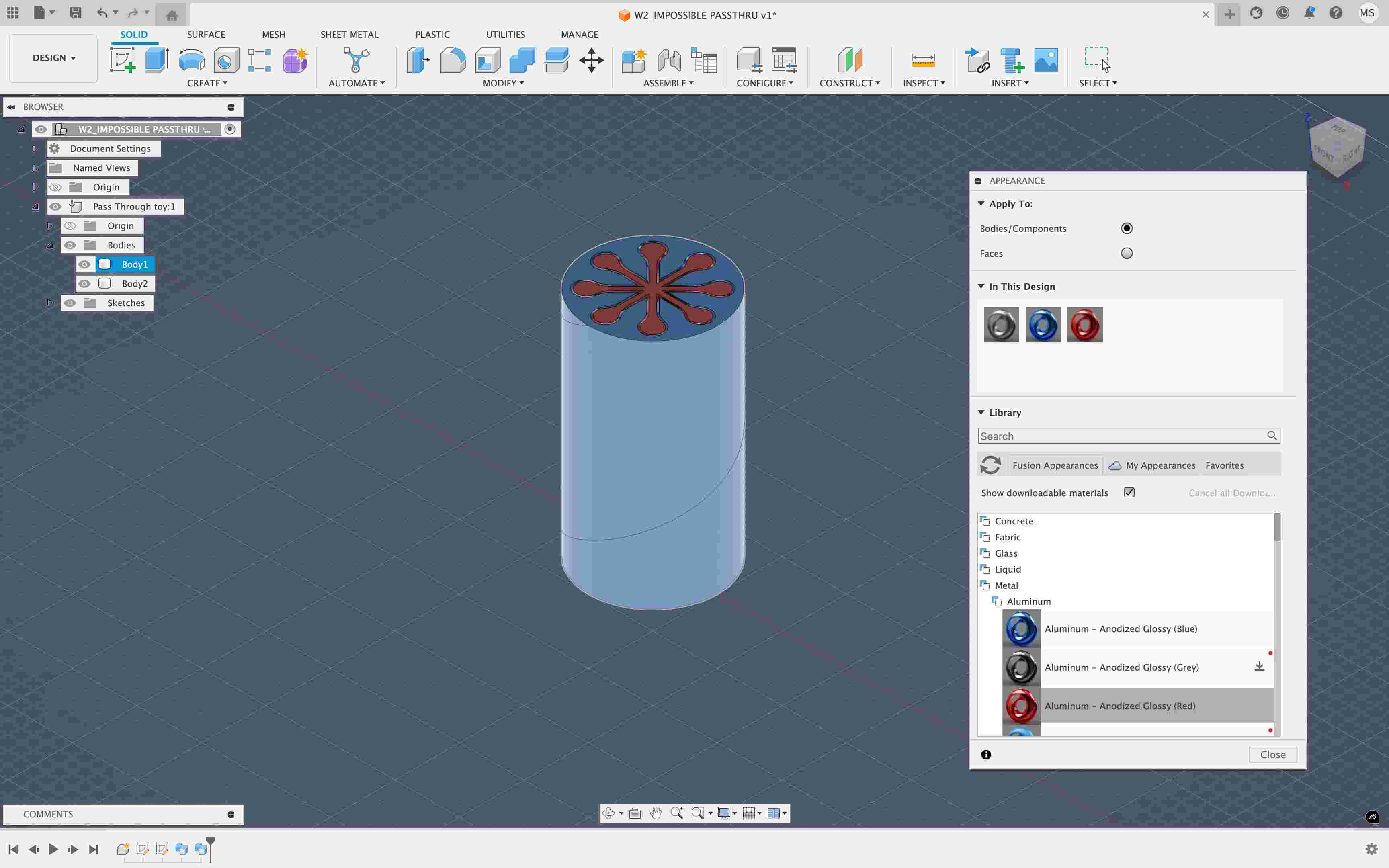Open the Automate fork icon
This screenshot has width=1389, height=868.
pos(356,60)
